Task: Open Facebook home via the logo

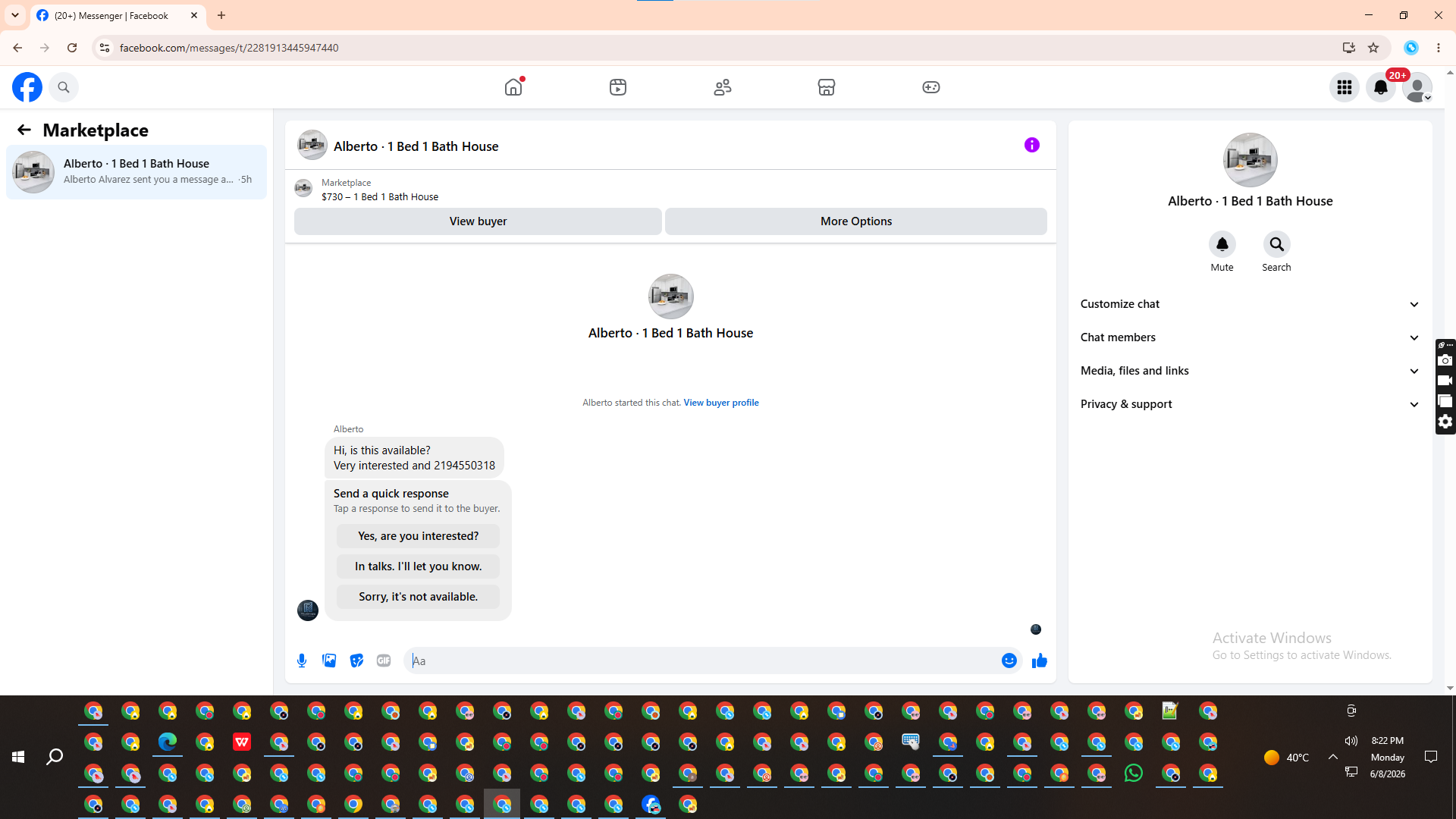Action: click(x=27, y=87)
